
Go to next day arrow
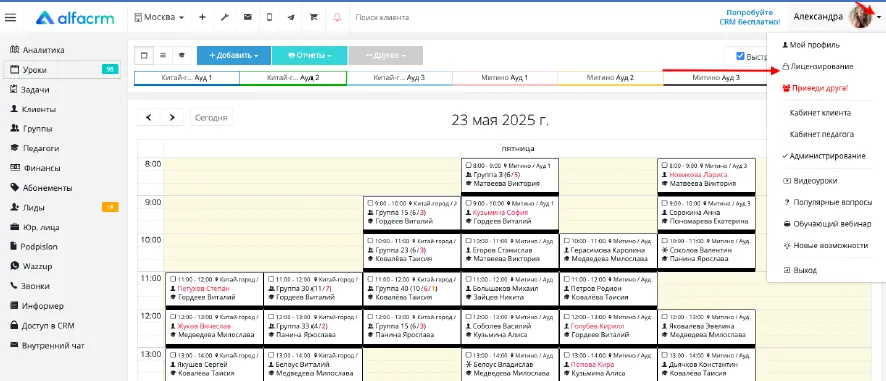(x=172, y=118)
